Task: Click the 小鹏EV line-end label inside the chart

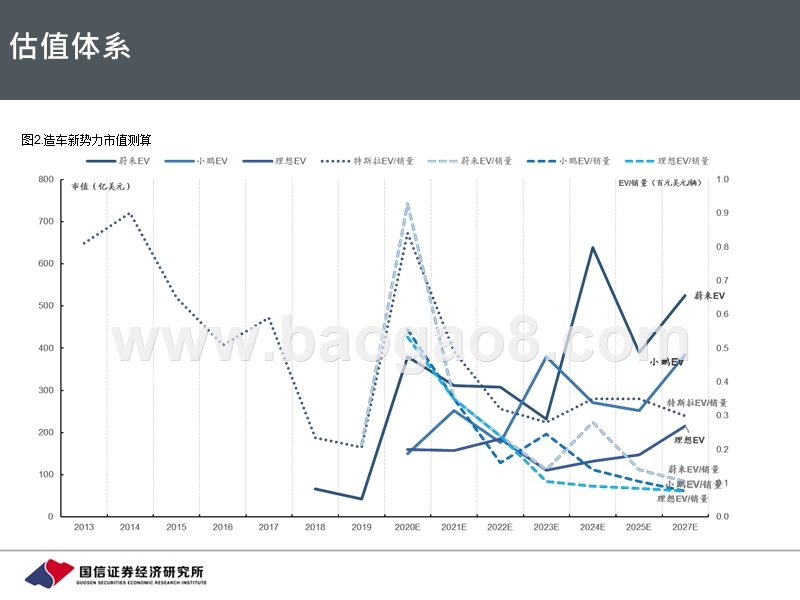Action: click(666, 362)
